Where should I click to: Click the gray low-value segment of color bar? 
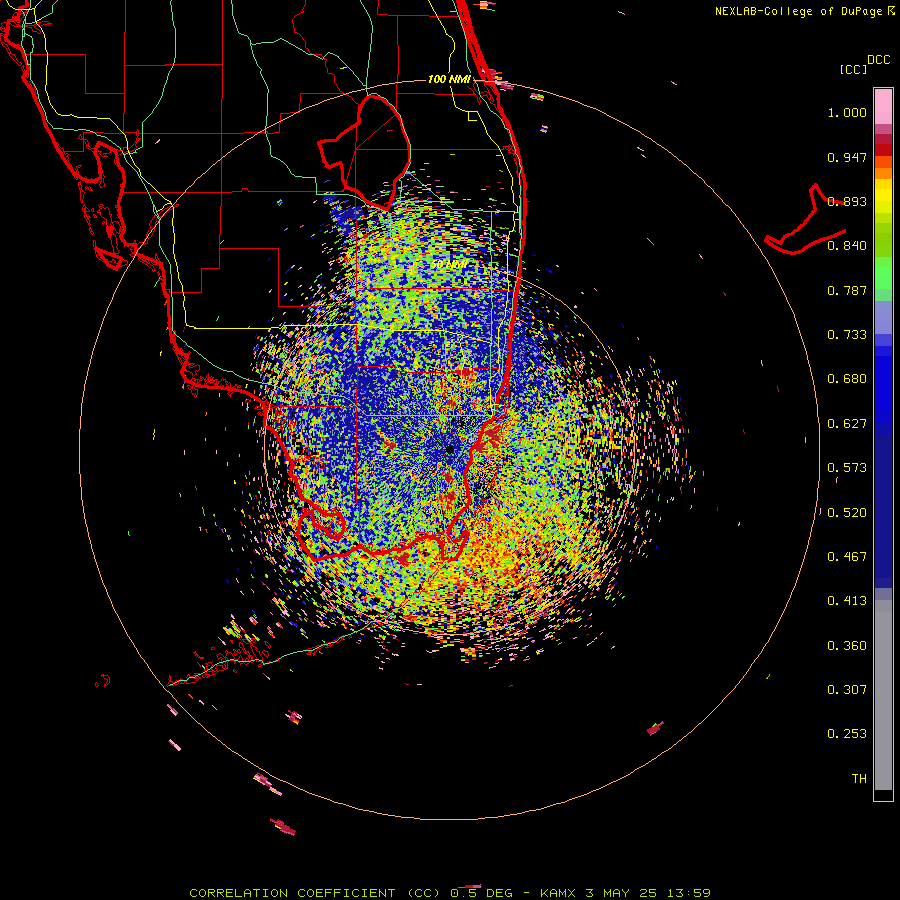pyautogui.click(x=883, y=695)
